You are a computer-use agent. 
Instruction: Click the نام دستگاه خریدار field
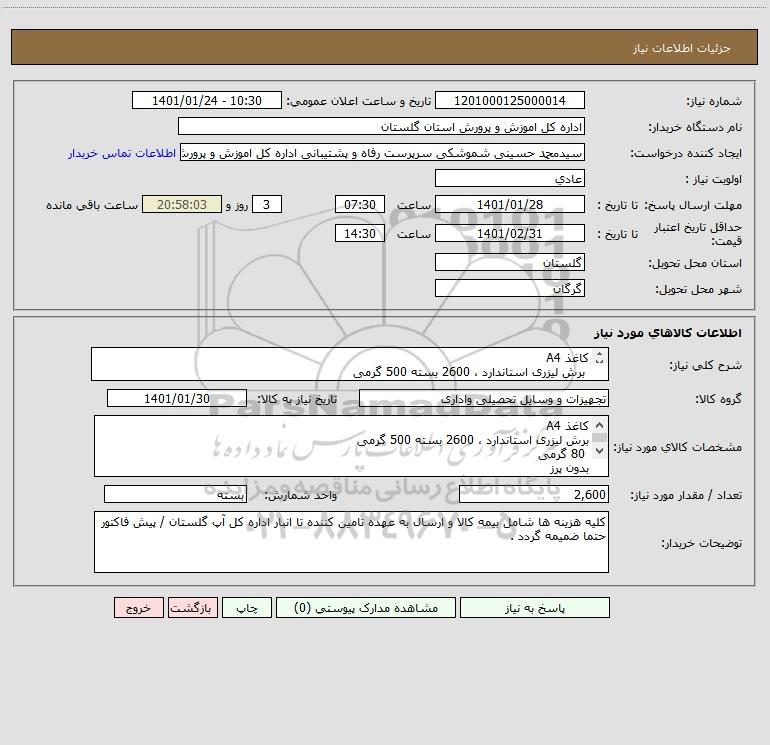coord(381,127)
